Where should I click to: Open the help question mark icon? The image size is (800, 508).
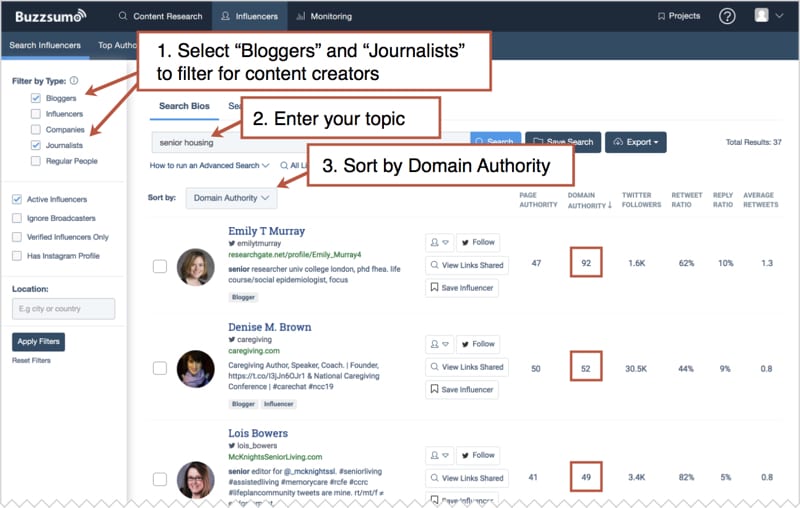click(727, 16)
